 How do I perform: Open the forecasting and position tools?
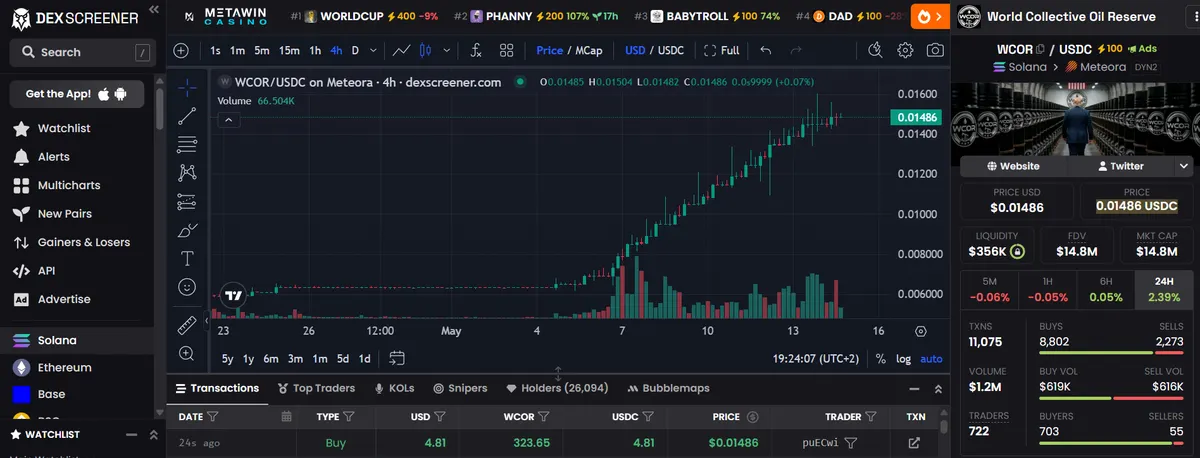click(187, 202)
